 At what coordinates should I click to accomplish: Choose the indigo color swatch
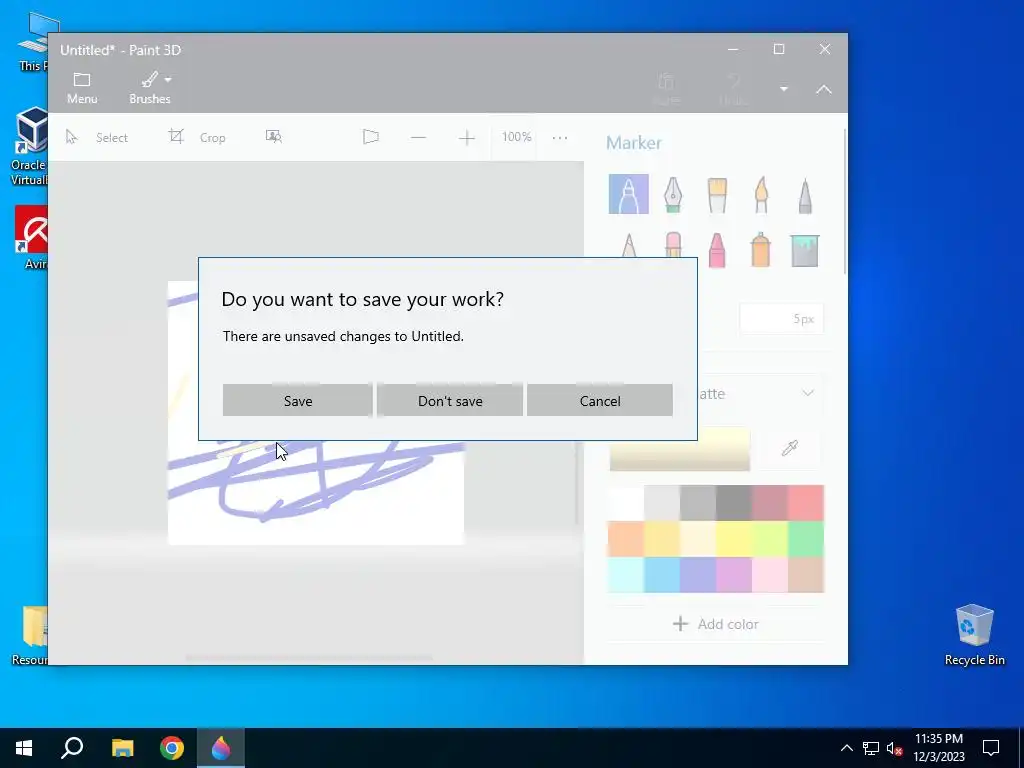[x=698, y=575]
